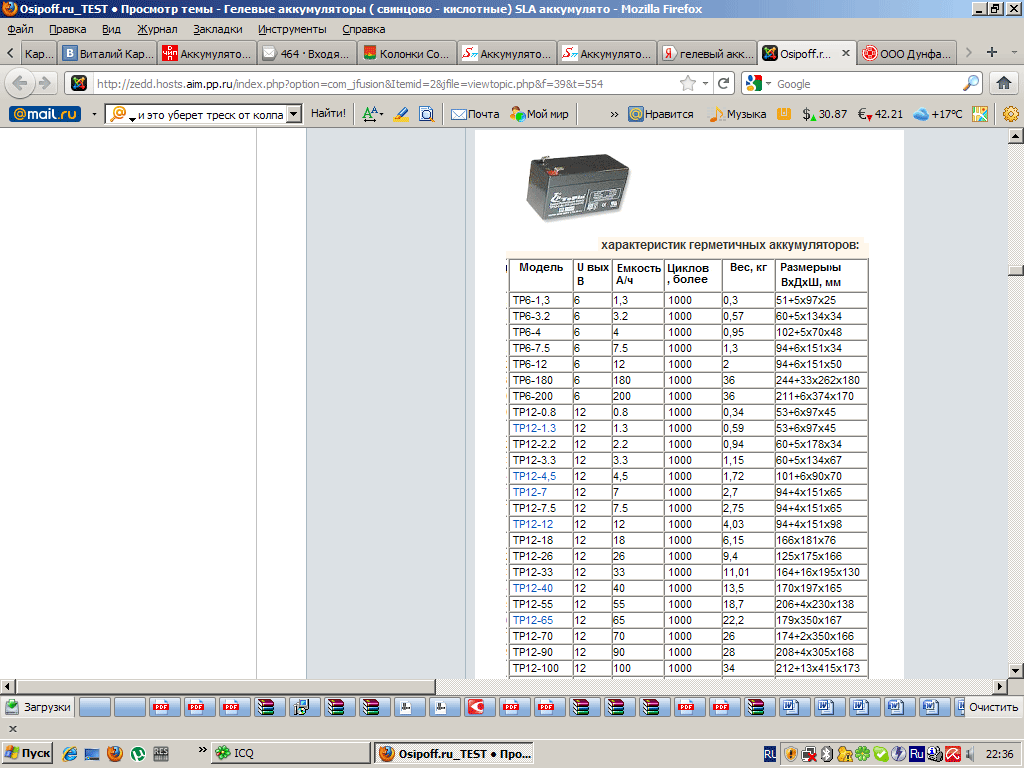Click Очистить to clear downloads
This screenshot has height=768, width=1024.
click(993, 707)
